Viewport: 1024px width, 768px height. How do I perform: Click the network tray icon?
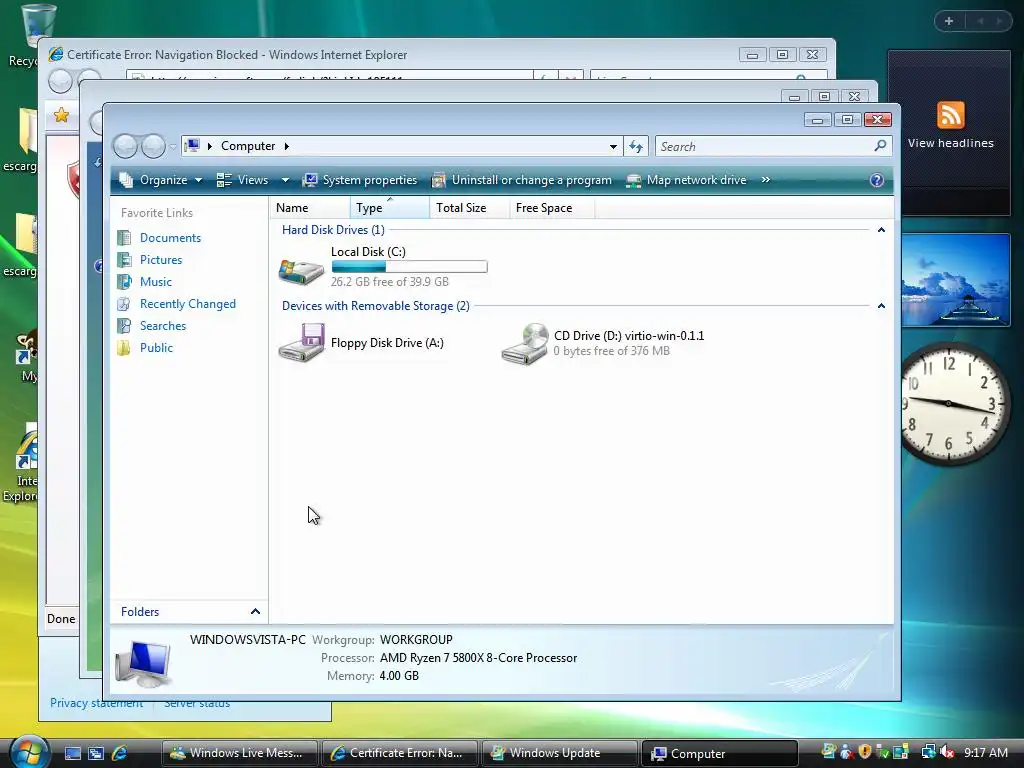click(x=928, y=752)
